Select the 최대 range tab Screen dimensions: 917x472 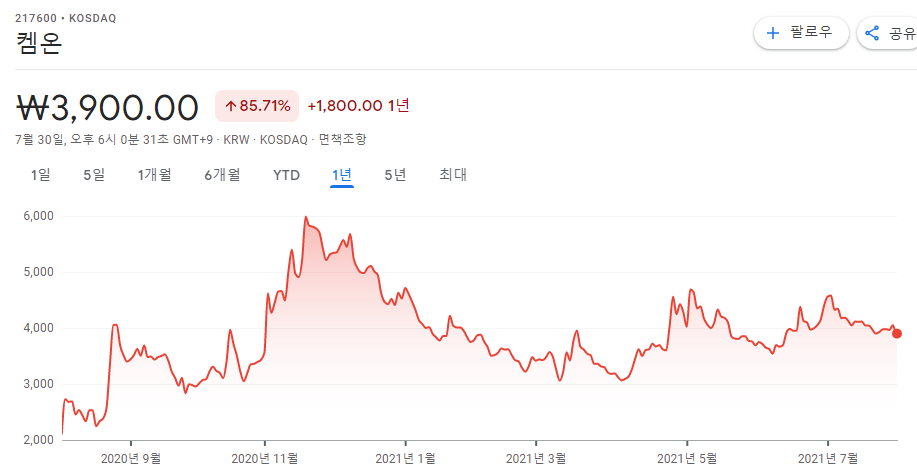pos(453,175)
